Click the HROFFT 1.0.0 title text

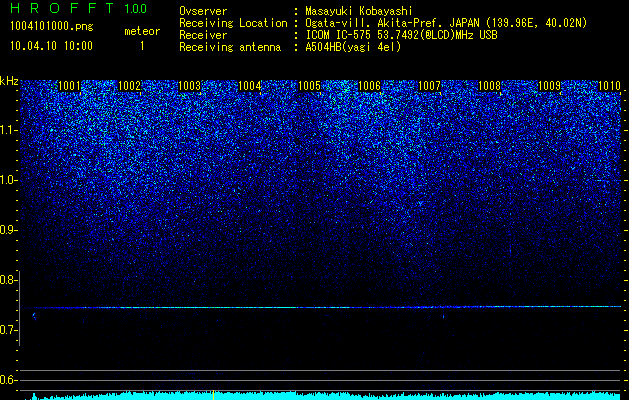(79, 8)
